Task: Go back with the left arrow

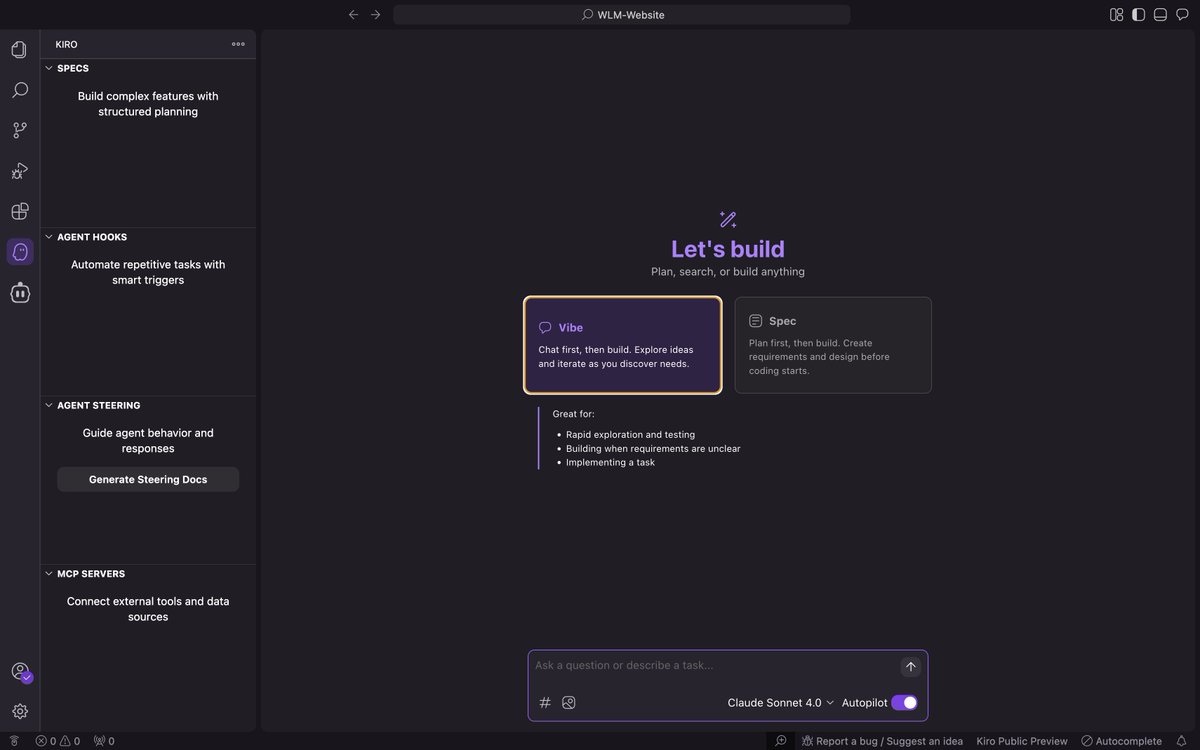Action: point(353,14)
